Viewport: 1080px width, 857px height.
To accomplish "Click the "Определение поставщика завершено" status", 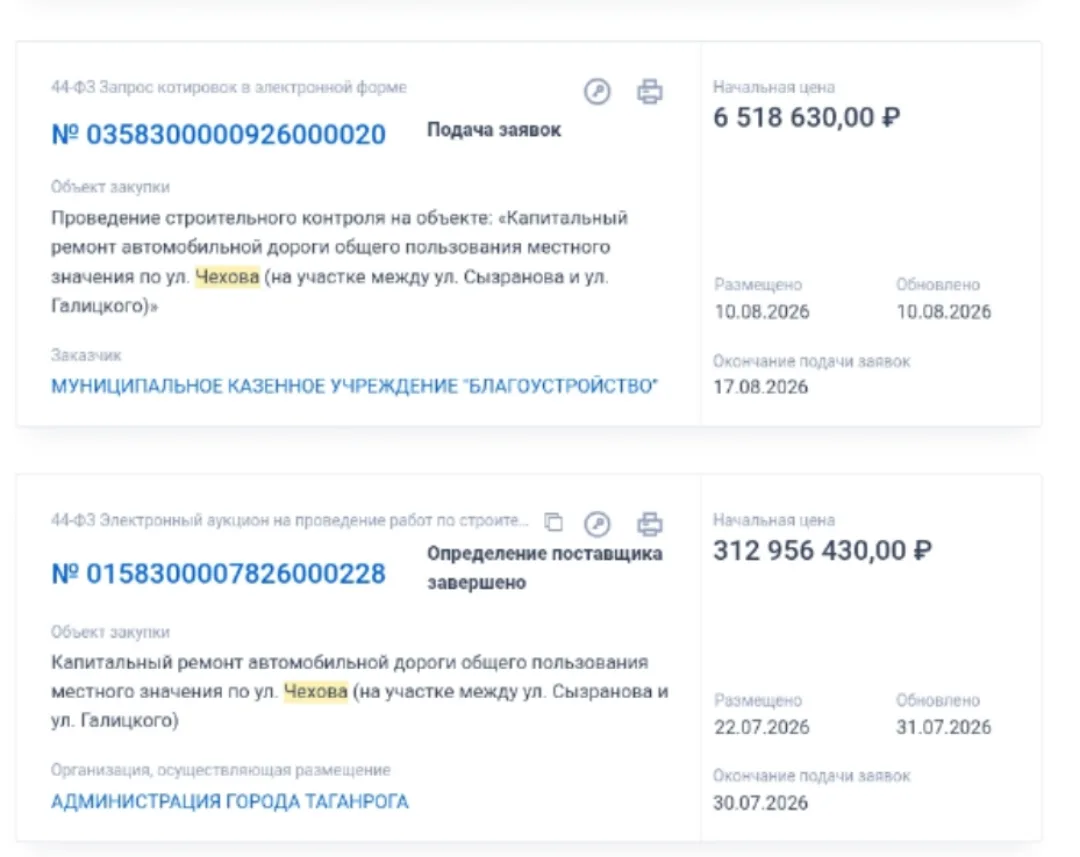I will [545, 568].
